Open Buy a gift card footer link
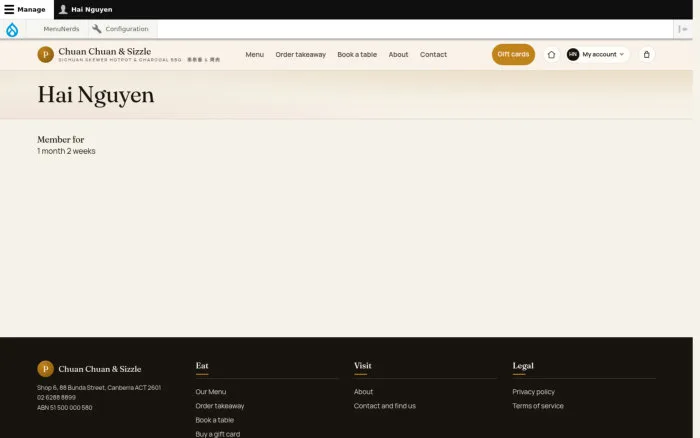This screenshot has height=438, width=700. click(217, 434)
